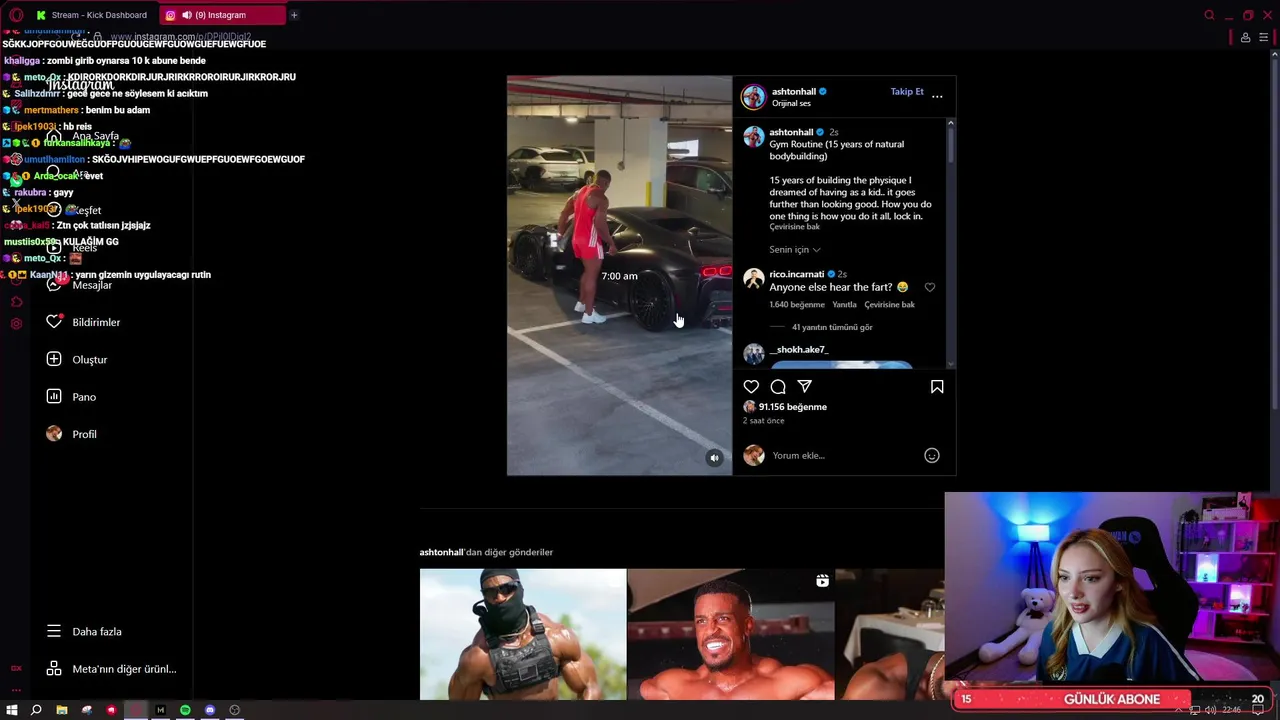Image resolution: width=1280 pixels, height=720 pixels.
Task: Toggle the video sound with the speaker icon
Action: click(x=714, y=458)
